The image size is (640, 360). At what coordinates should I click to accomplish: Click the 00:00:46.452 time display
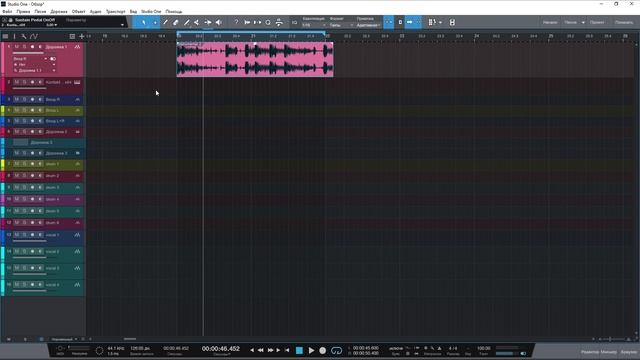coord(221,349)
